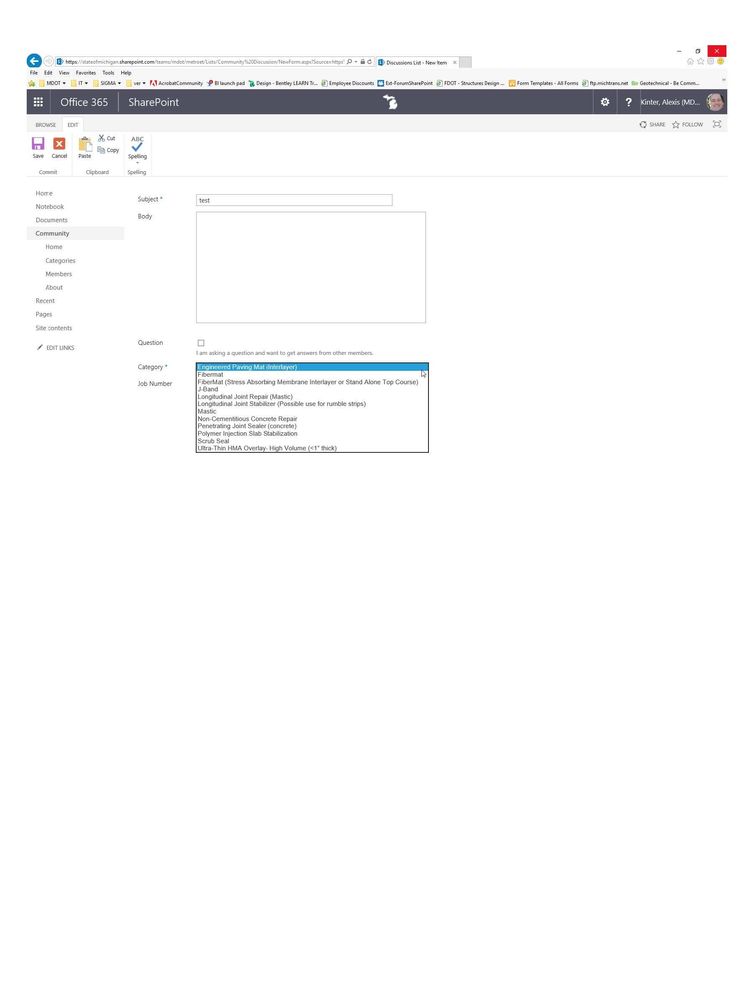The image size is (754, 999).
Task: Save the discussion item
Action: point(38,147)
